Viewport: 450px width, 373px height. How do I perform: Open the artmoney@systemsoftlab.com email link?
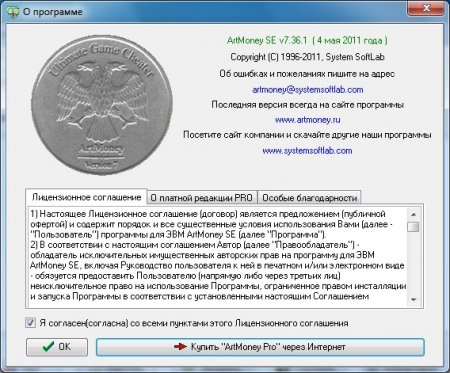click(307, 89)
